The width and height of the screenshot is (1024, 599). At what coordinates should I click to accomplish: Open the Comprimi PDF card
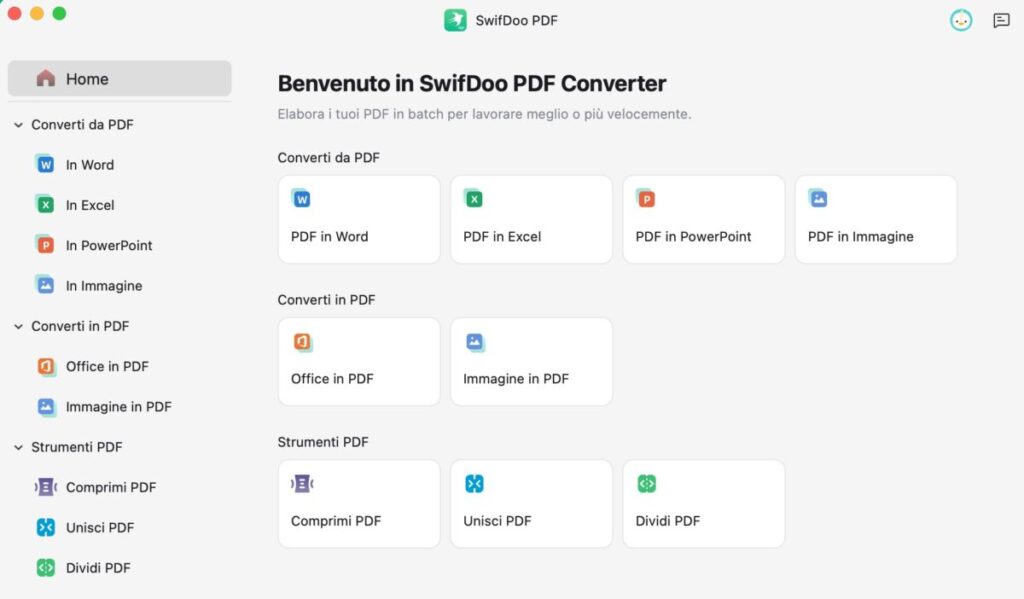pyautogui.click(x=359, y=504)
